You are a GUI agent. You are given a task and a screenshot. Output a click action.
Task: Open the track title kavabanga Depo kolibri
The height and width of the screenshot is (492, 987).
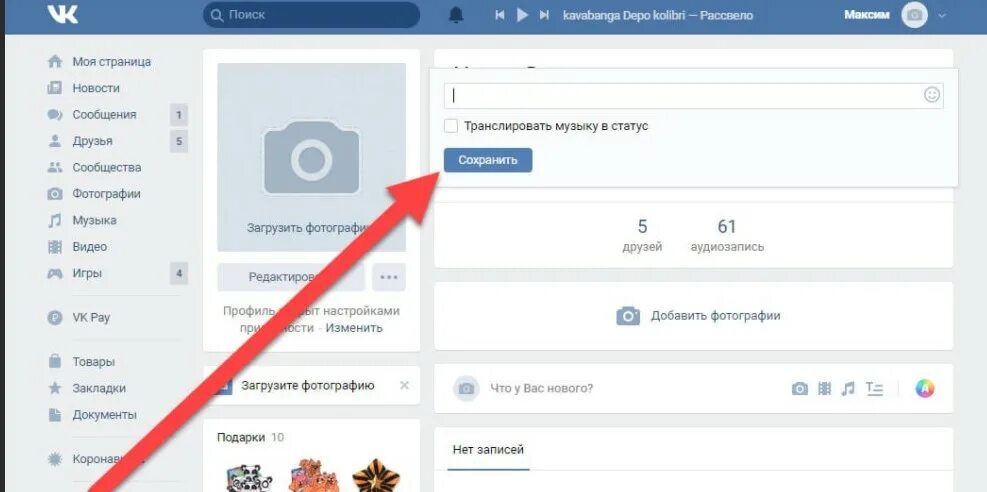point(658,15)
